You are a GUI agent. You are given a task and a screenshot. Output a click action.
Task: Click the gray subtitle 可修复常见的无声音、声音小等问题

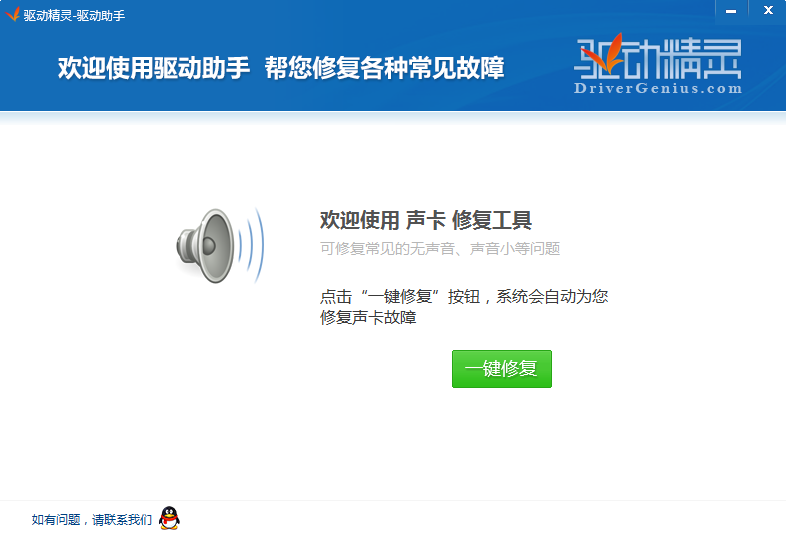click(440, 248)
